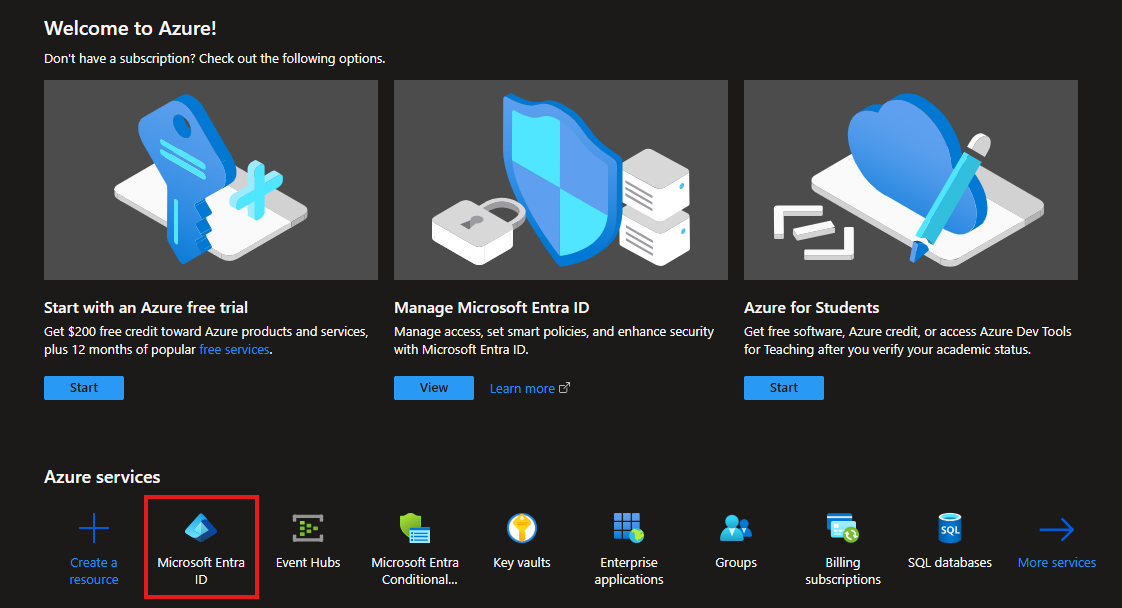Click the Azure for Students cloud illustration

coord(911,180)
